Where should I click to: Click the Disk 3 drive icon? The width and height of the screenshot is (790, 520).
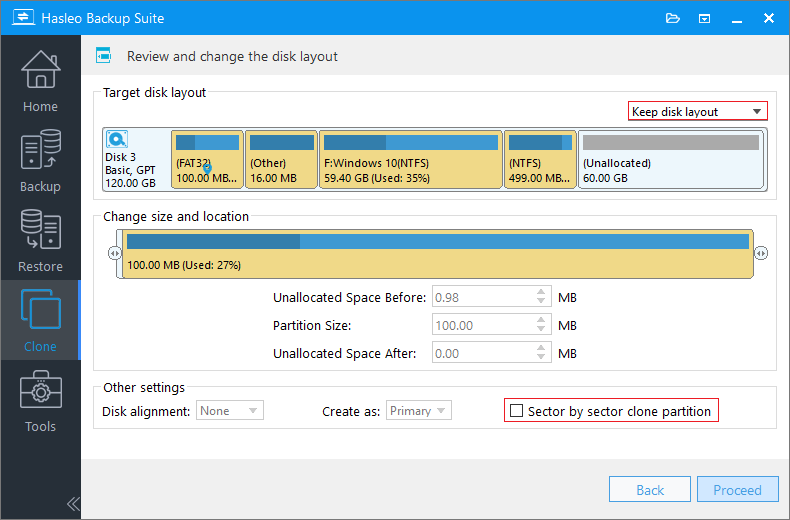[117, 139]
